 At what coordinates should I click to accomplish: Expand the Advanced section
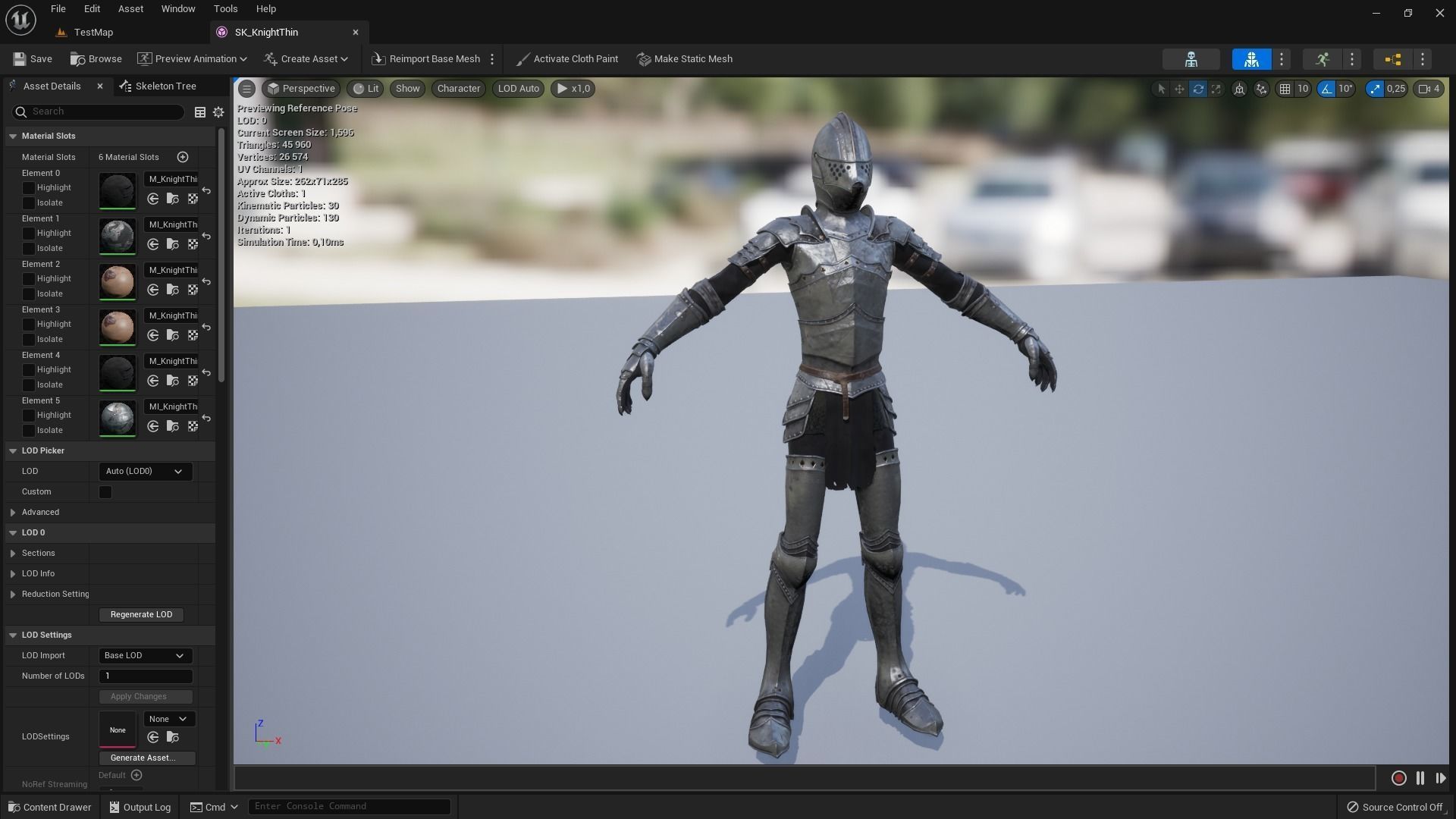click(13, 513)
